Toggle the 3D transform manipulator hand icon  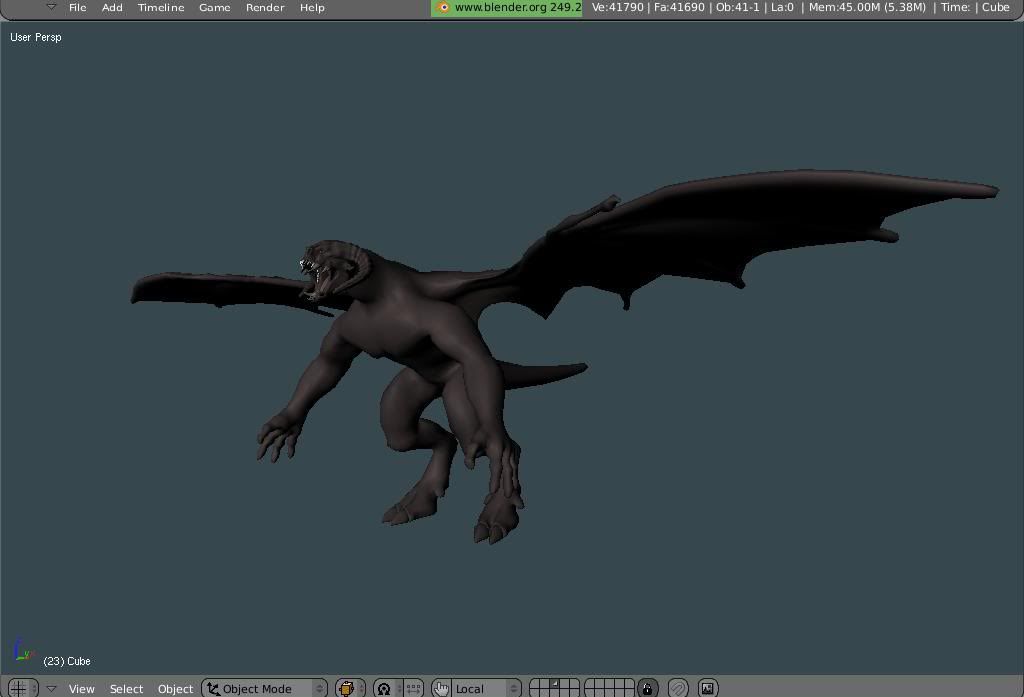pos(441,688)
